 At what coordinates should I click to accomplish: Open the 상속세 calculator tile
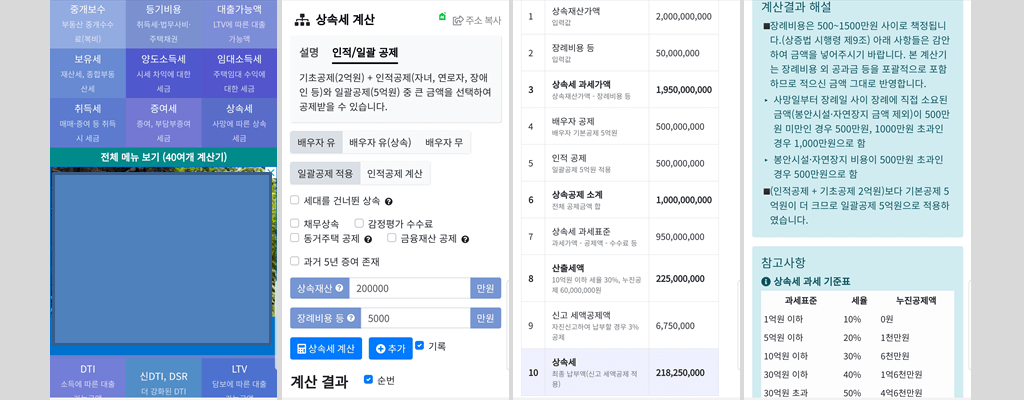click(x=239, y=123)
